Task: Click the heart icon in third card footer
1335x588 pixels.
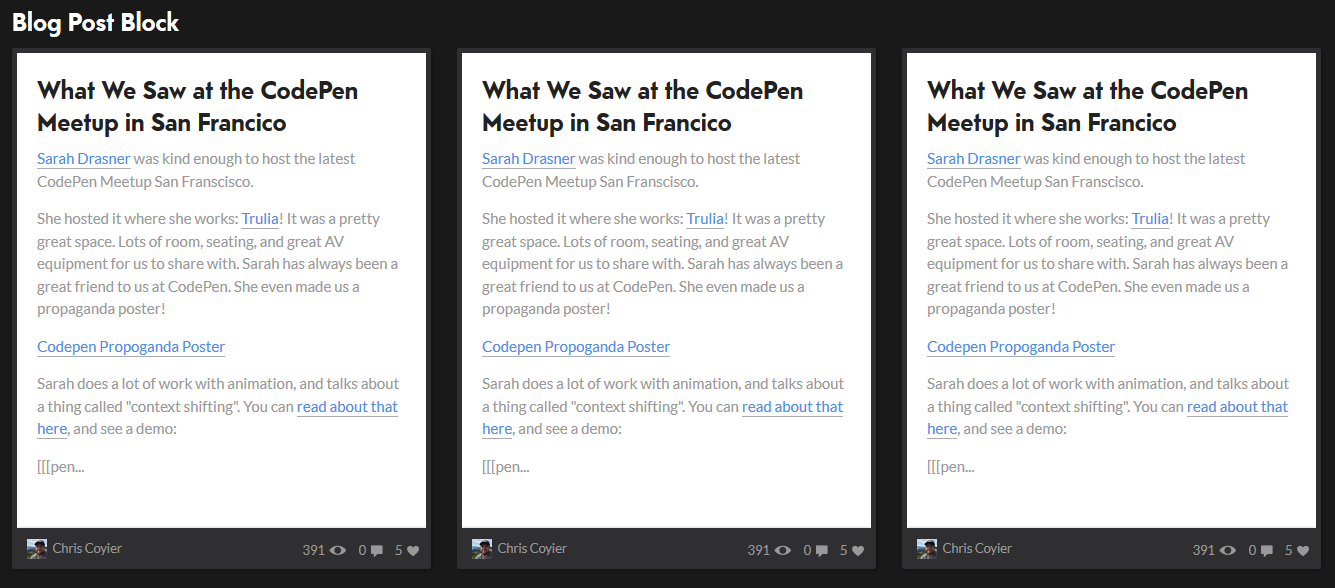Action: pos(1303,551)
